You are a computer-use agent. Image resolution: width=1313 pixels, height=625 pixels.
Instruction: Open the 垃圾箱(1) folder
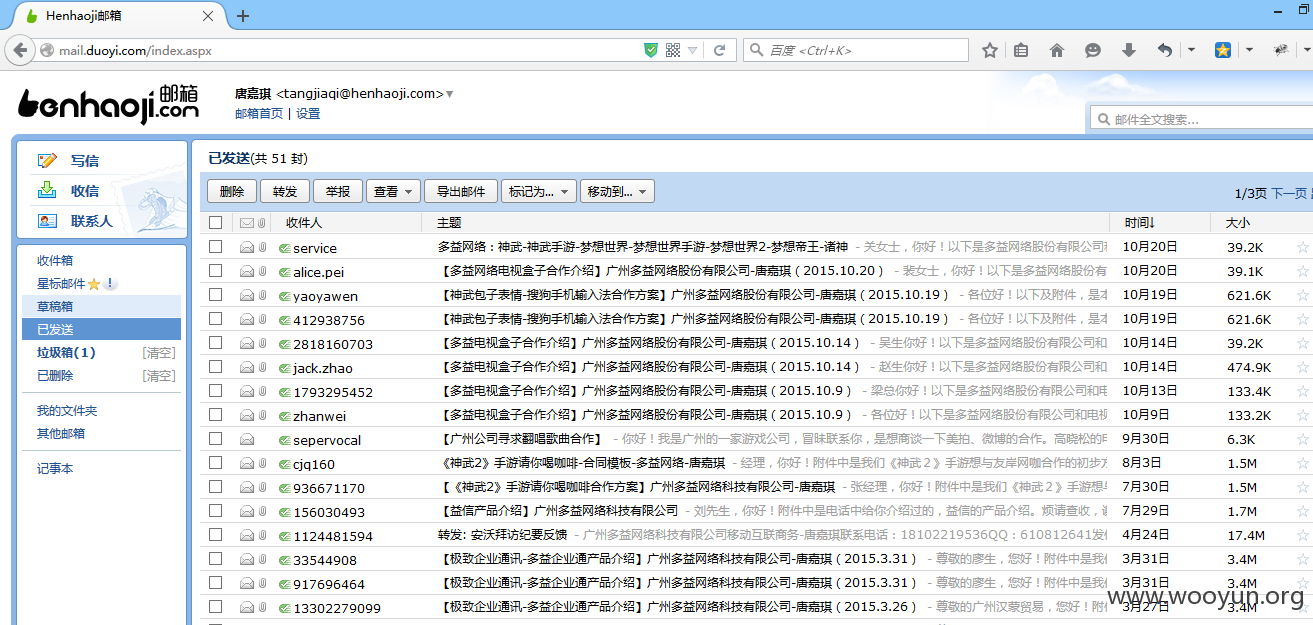click(x=66, y=352)
